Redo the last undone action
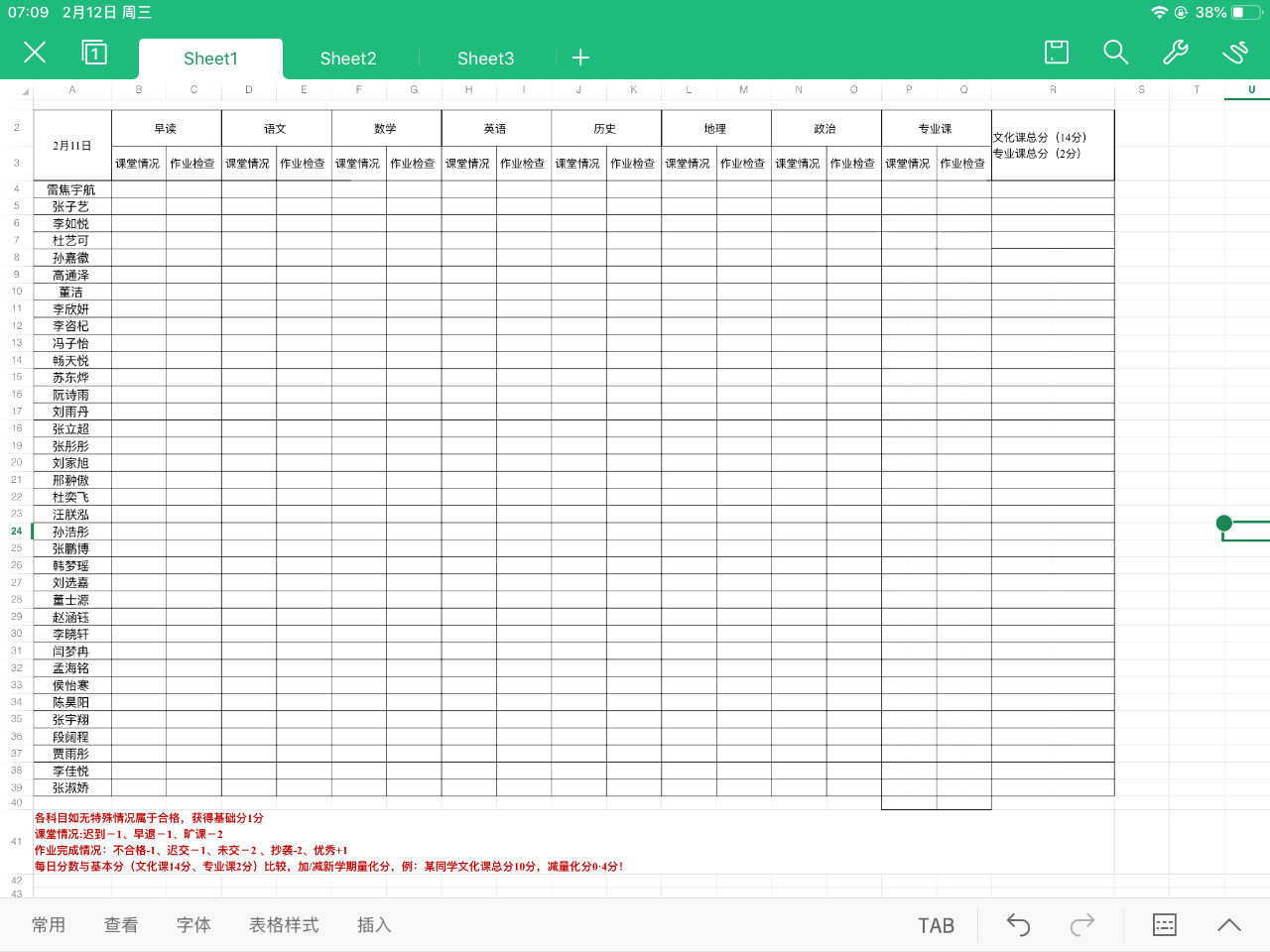 tap(1081, 925)
